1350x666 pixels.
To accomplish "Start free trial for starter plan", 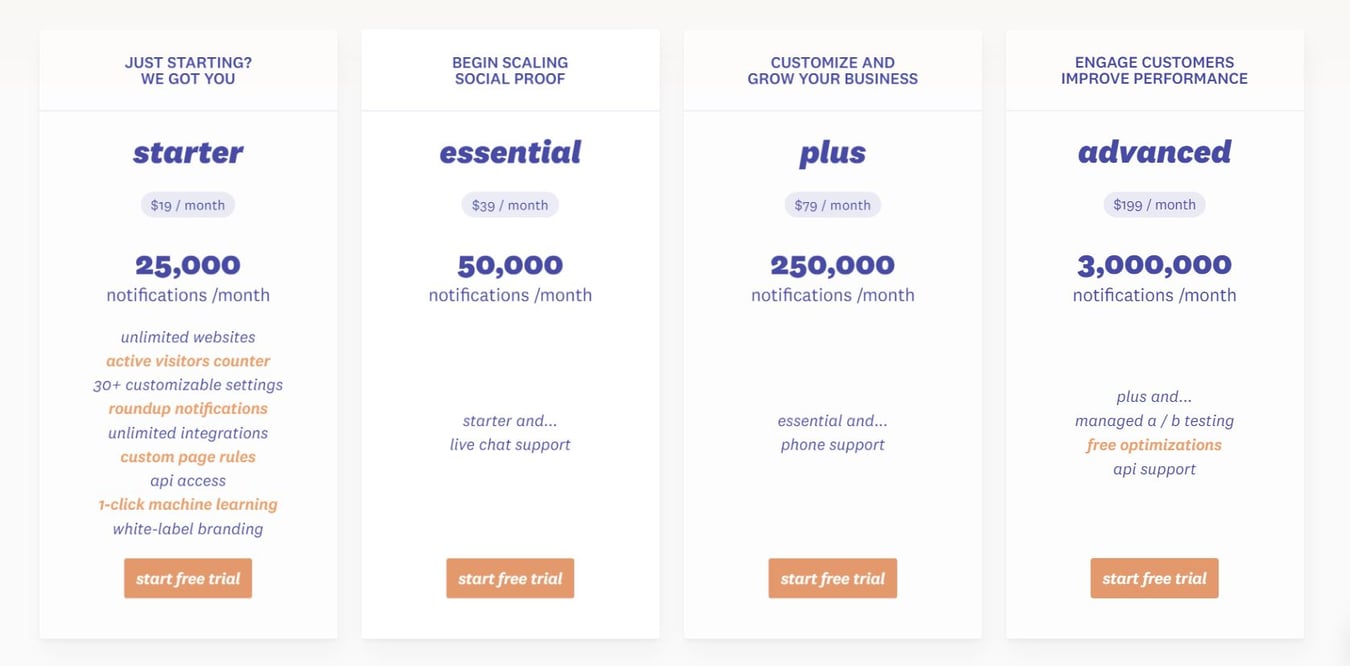I will click(188, 578).
